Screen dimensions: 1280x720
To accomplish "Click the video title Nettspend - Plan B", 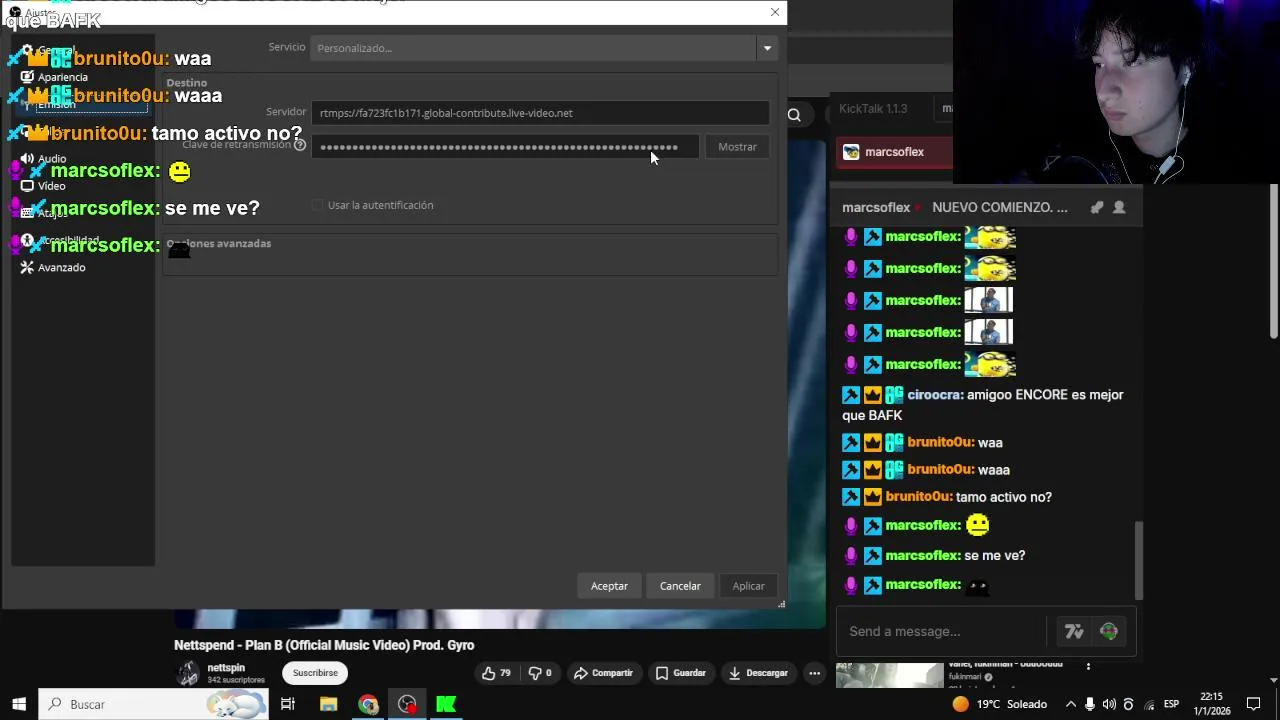I will [x=324, y=645].
